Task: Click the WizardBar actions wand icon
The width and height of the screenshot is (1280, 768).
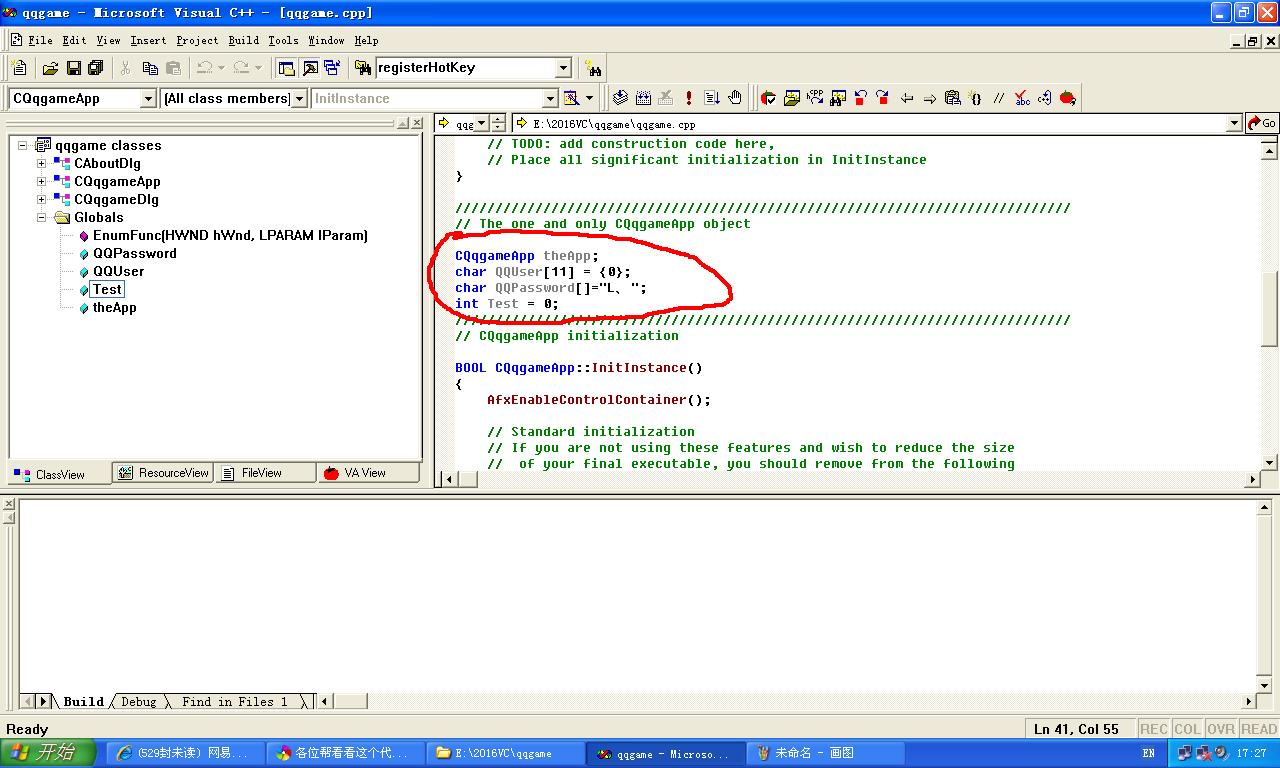Action: coord(571,98)
